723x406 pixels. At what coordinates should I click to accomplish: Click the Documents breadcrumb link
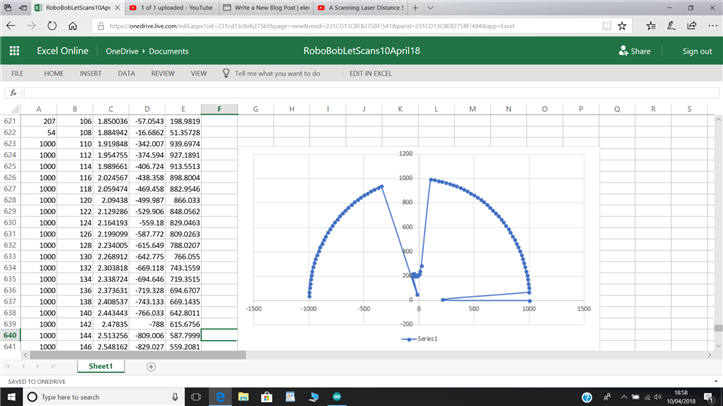point(168,51)
